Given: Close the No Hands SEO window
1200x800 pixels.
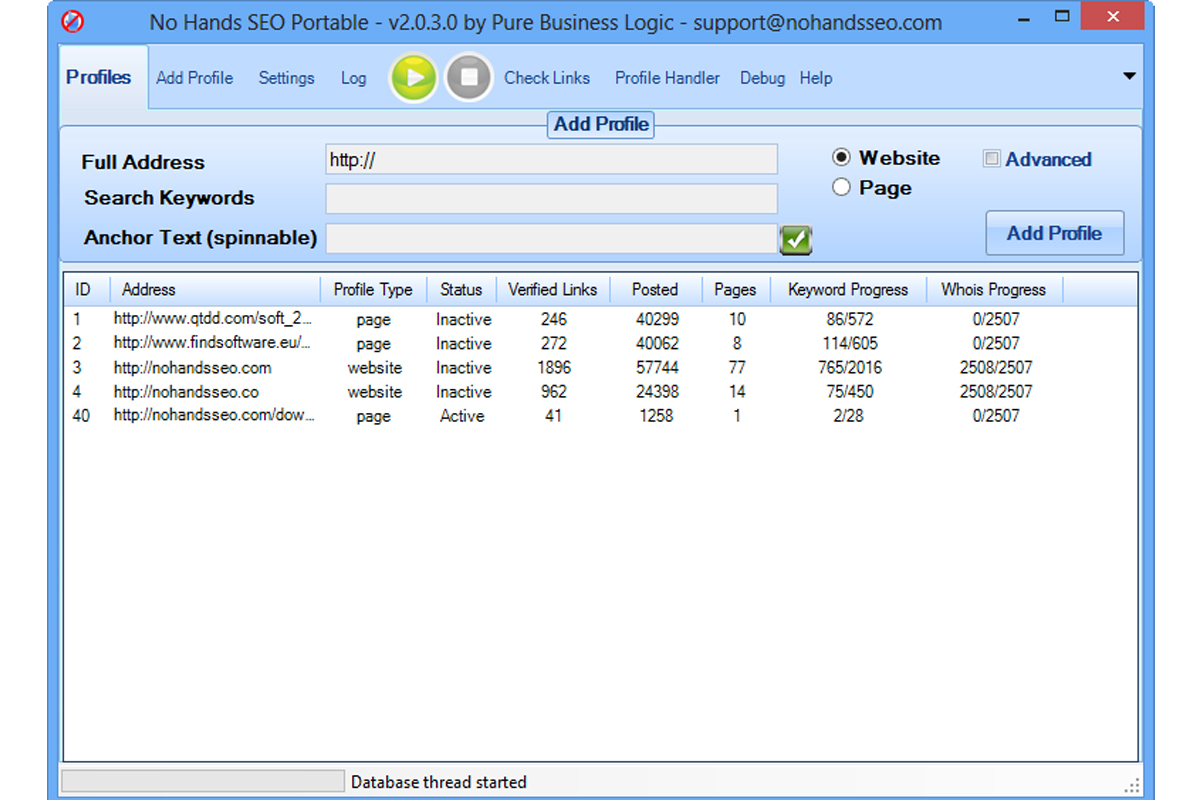Looking at the screenshot, I should (1114, 16).
